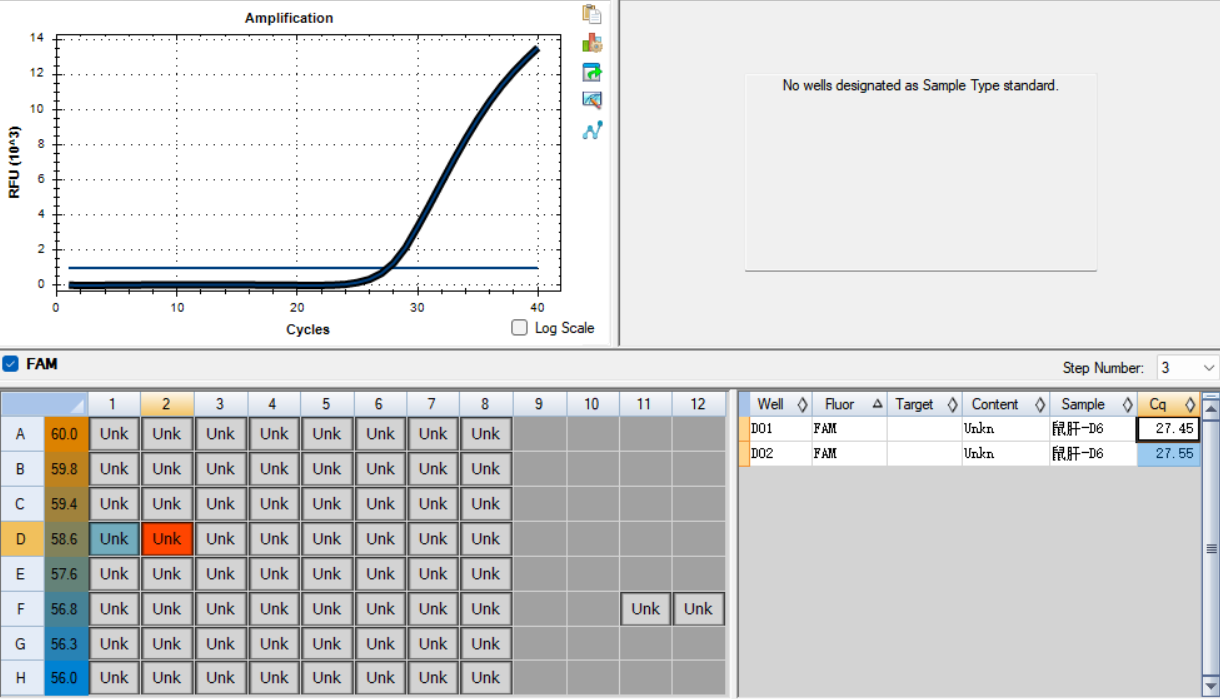The height and width of the screenshot is (699, 1220).
Task: Select well H1 Unk
Action: tap(114, 678)
